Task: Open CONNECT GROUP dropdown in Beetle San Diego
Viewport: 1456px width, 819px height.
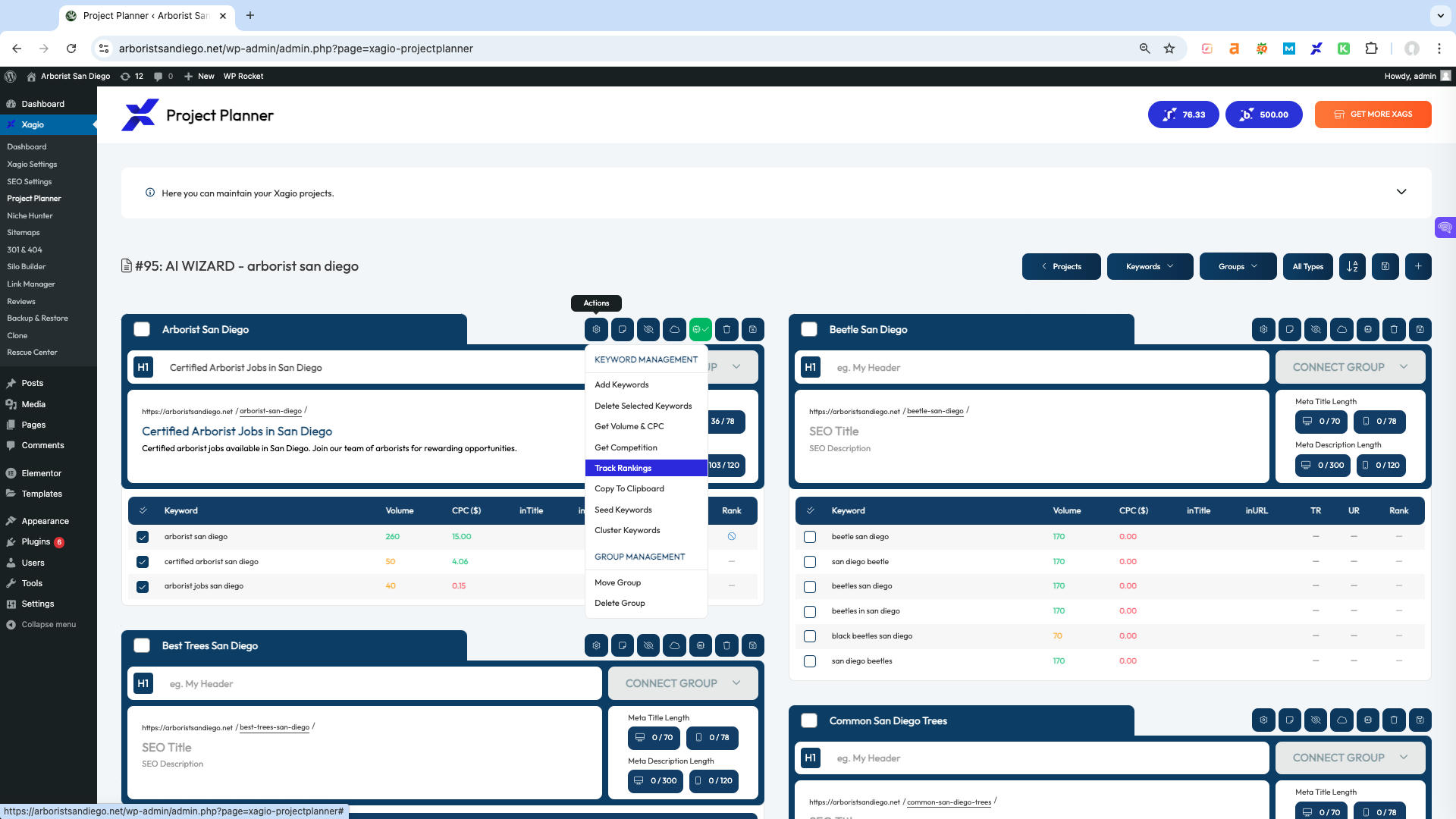Action: (x=1350, y=367)
